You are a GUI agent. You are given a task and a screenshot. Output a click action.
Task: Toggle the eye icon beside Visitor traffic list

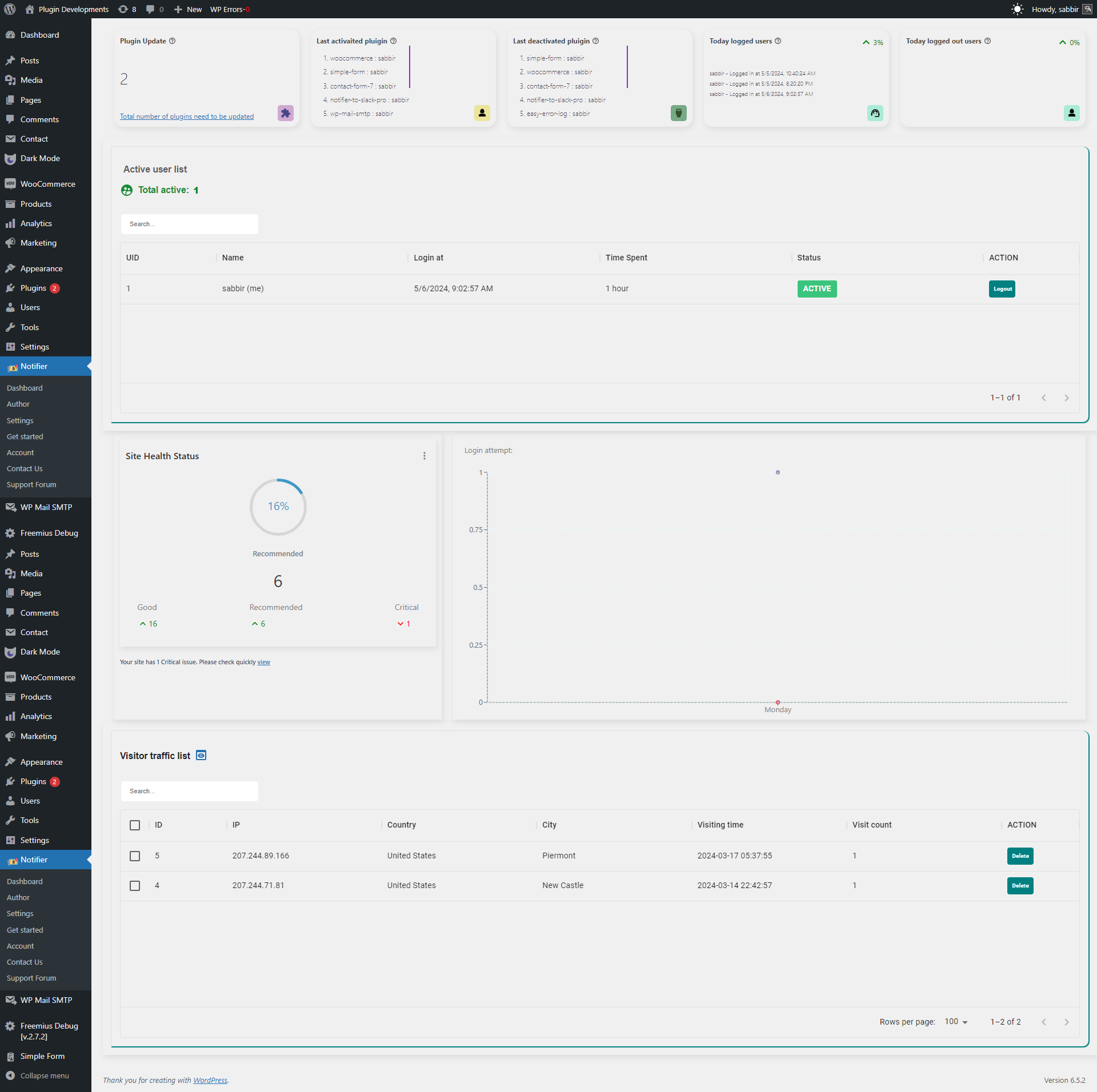(201, 755)
